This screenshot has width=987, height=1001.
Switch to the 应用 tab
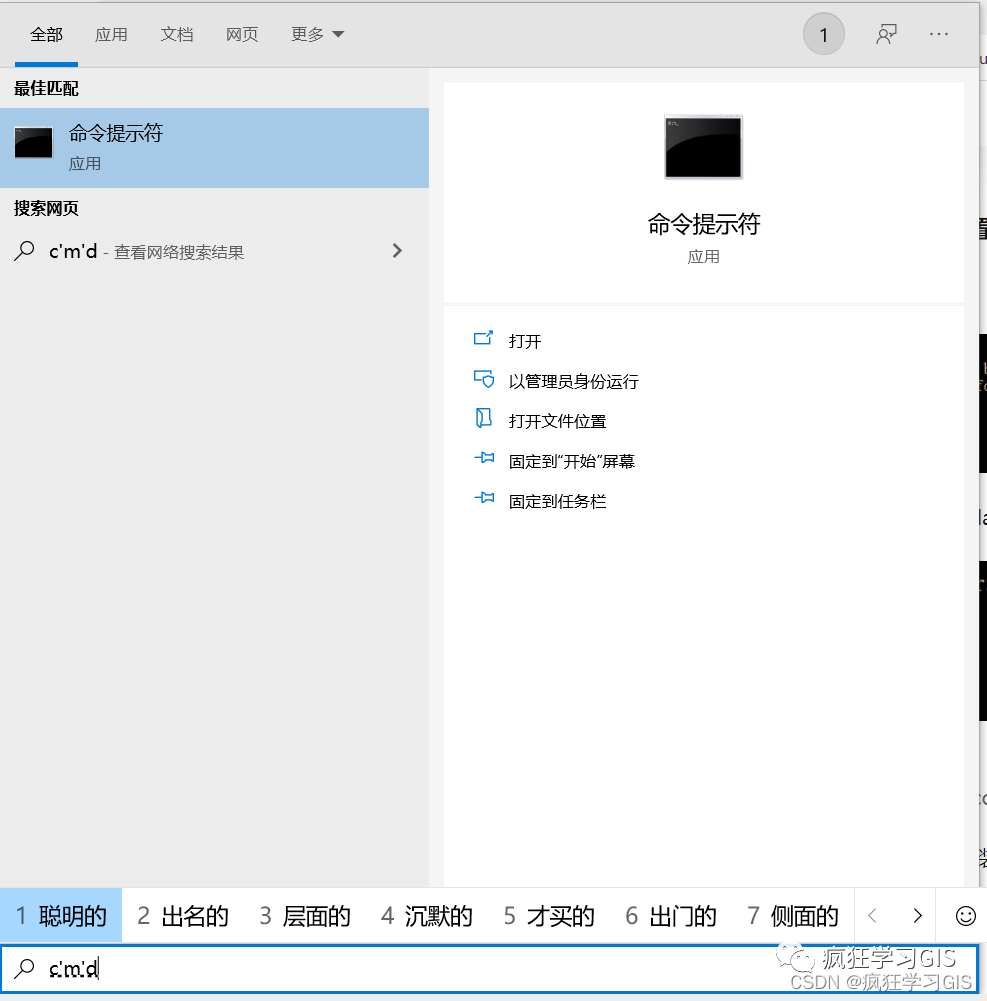(x=112, y=33)
